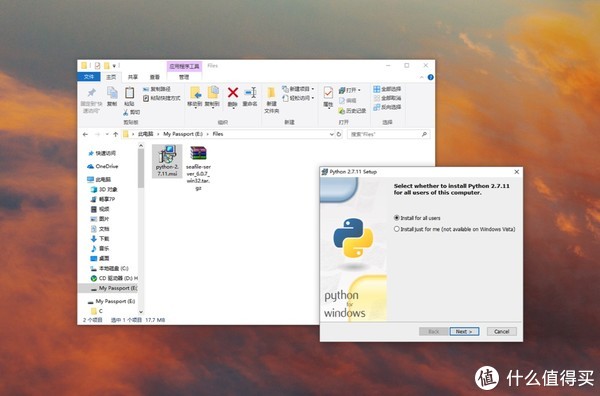Click the Explorer Forward arrow

pyautogui.click(x=97, y=134)
